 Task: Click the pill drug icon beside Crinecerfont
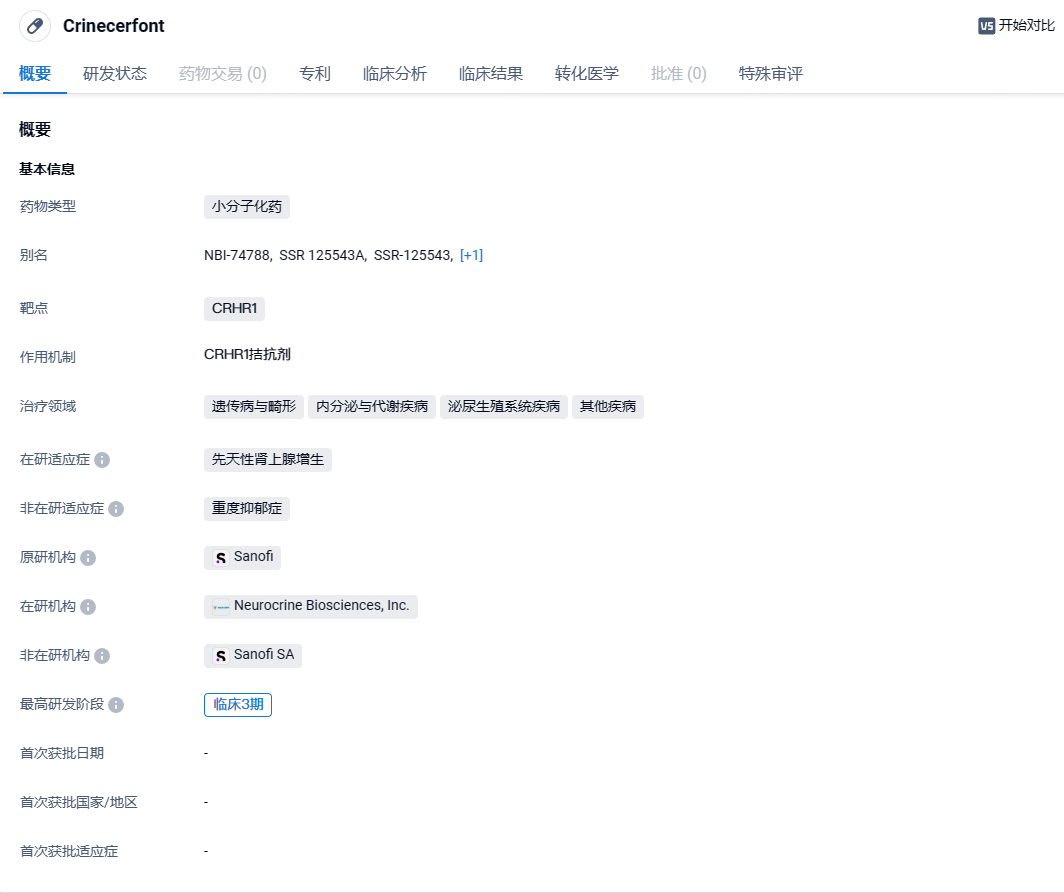click(35, 26)
